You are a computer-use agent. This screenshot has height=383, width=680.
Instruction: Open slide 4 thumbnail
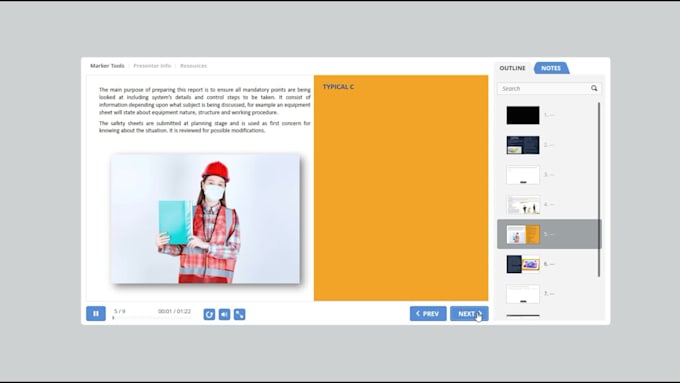(523, 205)
